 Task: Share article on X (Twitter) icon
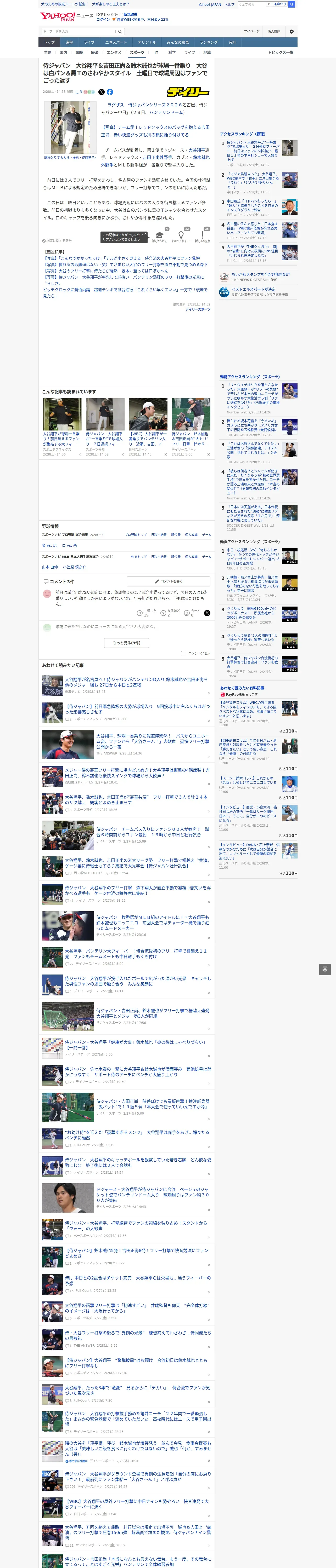pos(101,92)
